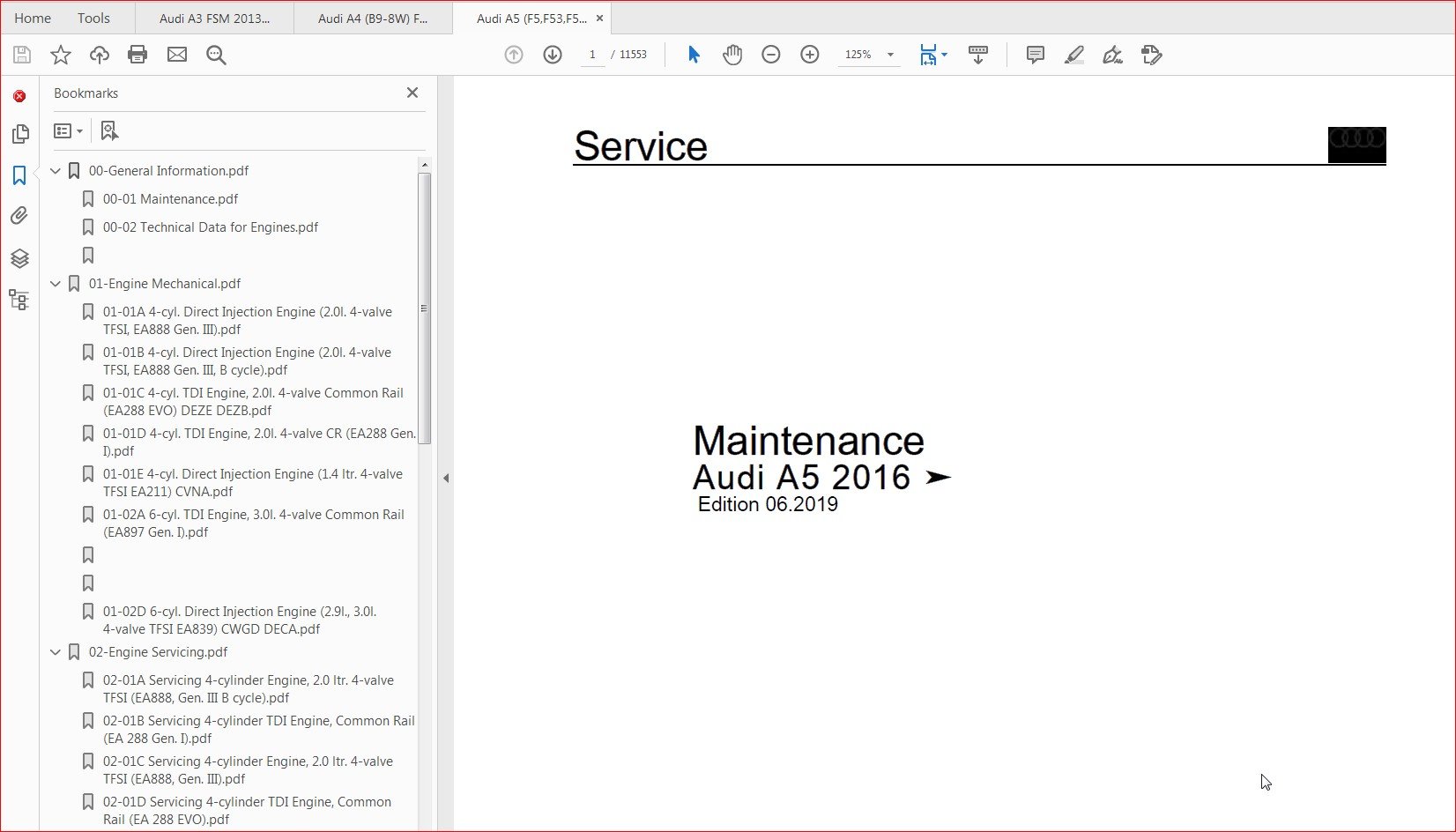Activate the Selection arrow tool
The image size is (1456, 832).
(x=694, y=55)
